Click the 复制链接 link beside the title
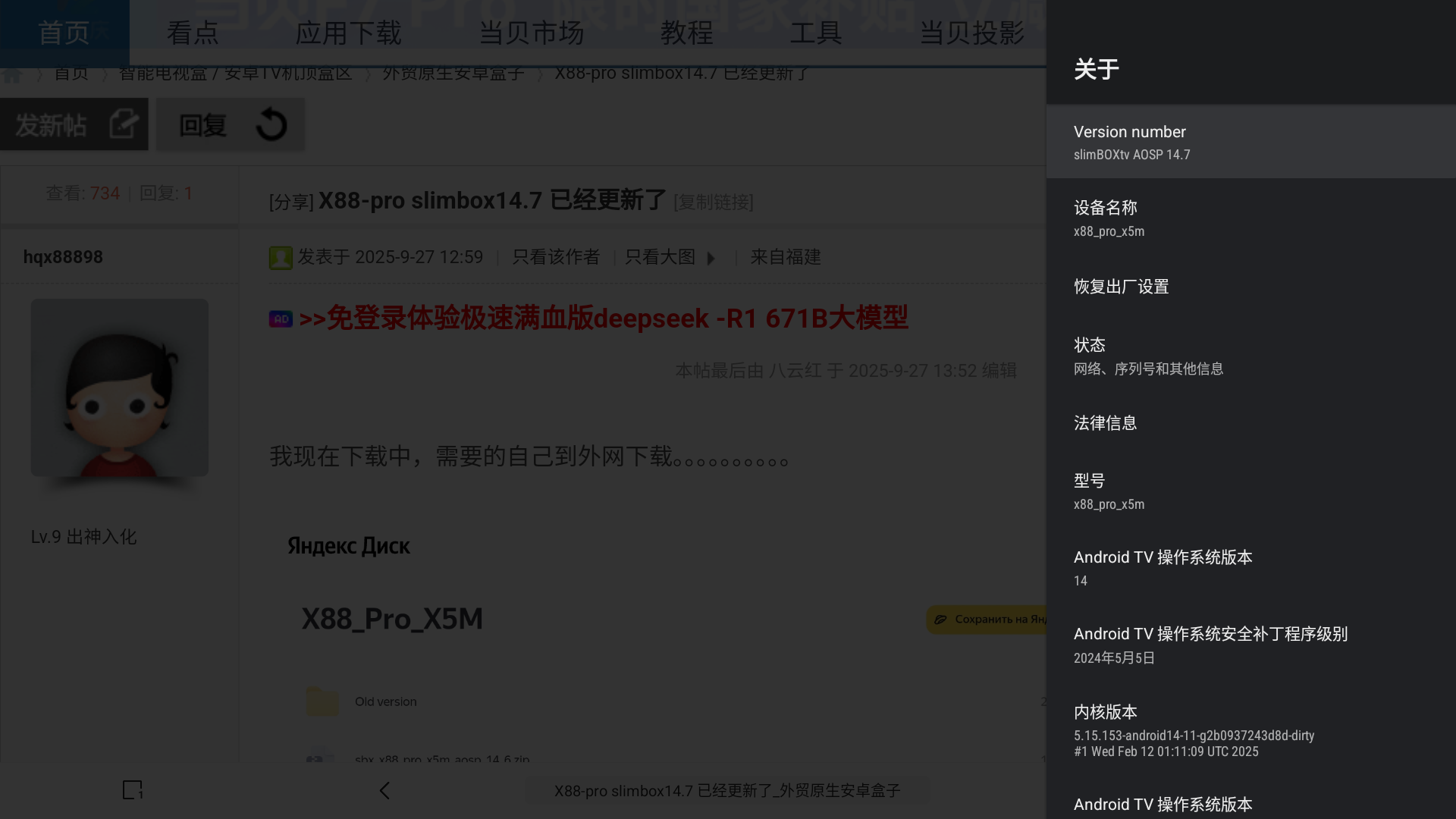Viewport: 1456px width, 819px height. (x=714, y=202)
